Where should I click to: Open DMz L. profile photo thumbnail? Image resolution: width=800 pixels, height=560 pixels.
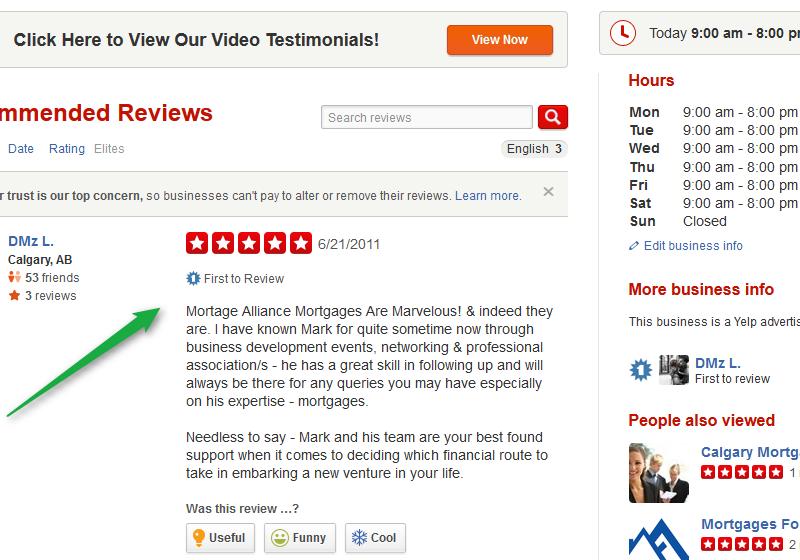[674, 370]
